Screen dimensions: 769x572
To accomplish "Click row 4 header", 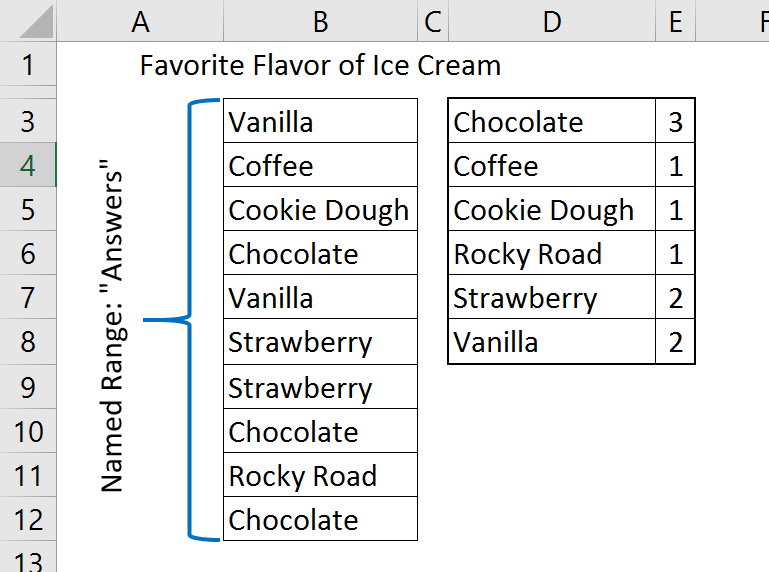I will pos(28,166).
